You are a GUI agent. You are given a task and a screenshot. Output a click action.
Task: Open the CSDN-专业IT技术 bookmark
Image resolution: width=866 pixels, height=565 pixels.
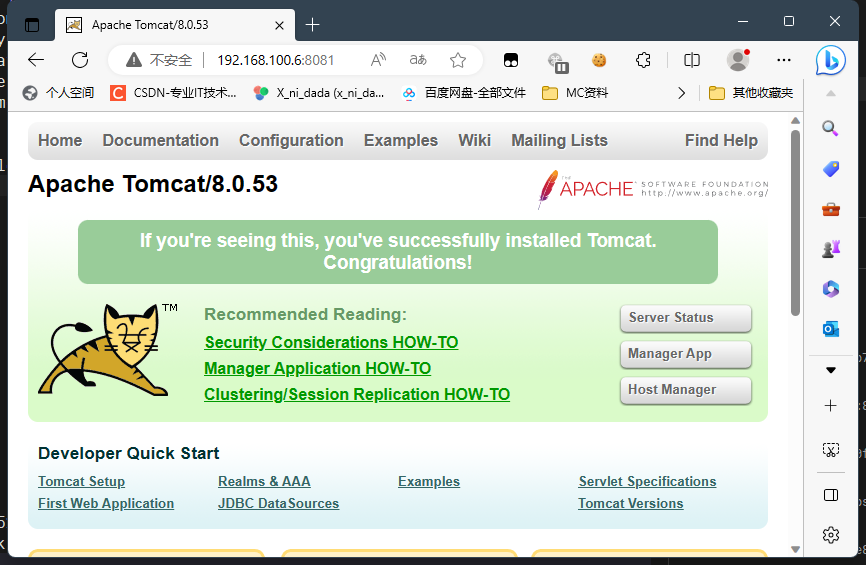(173, 93)
